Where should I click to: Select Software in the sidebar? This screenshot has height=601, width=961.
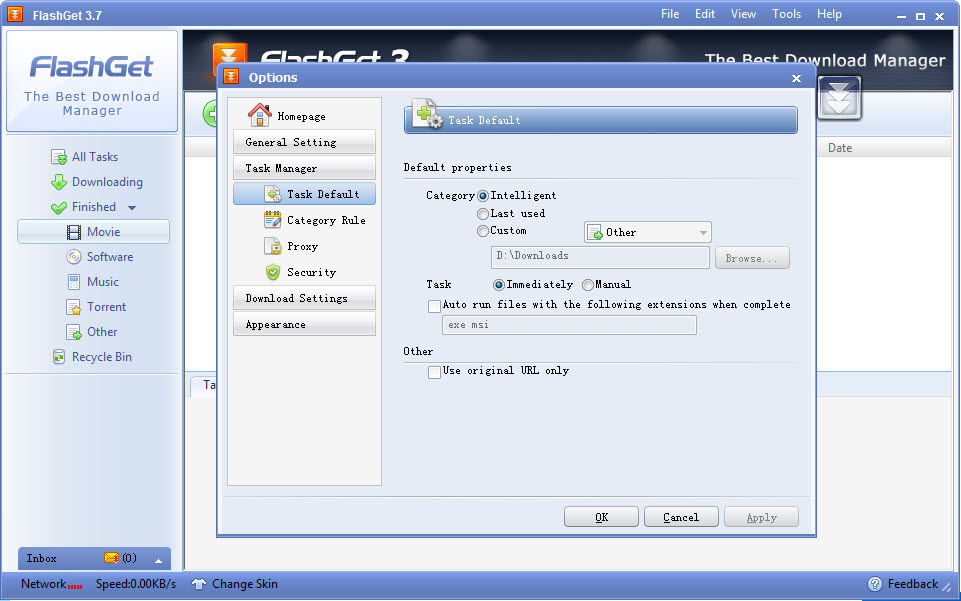click(110, 257)
